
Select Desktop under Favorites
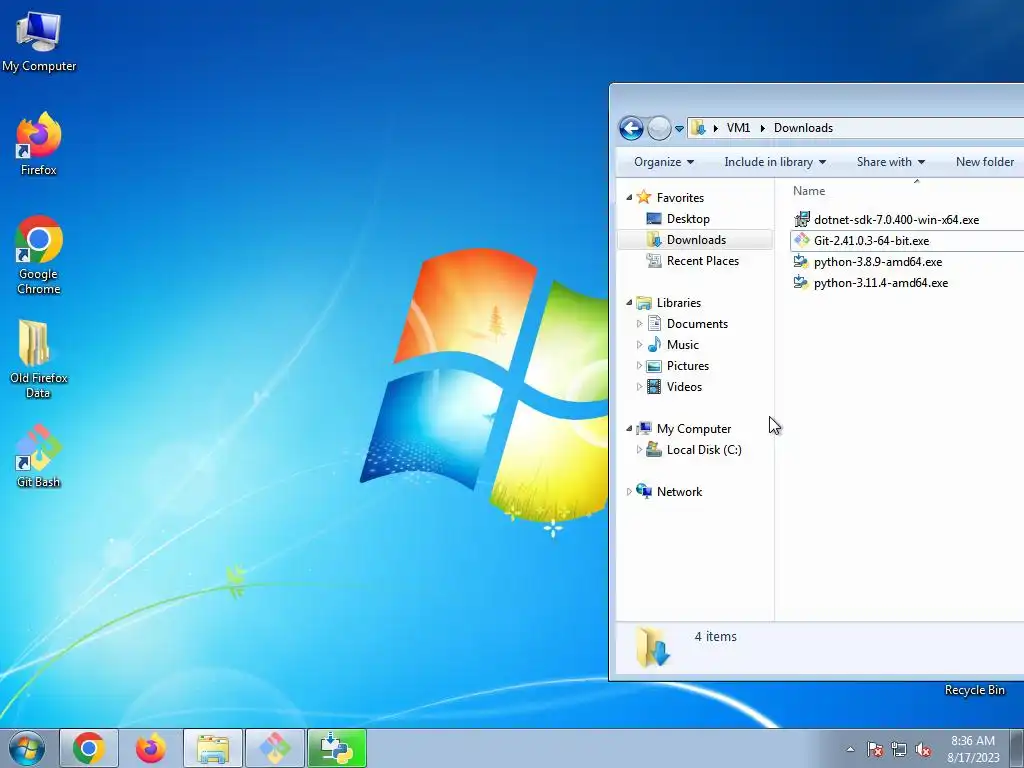click(688, 219)
